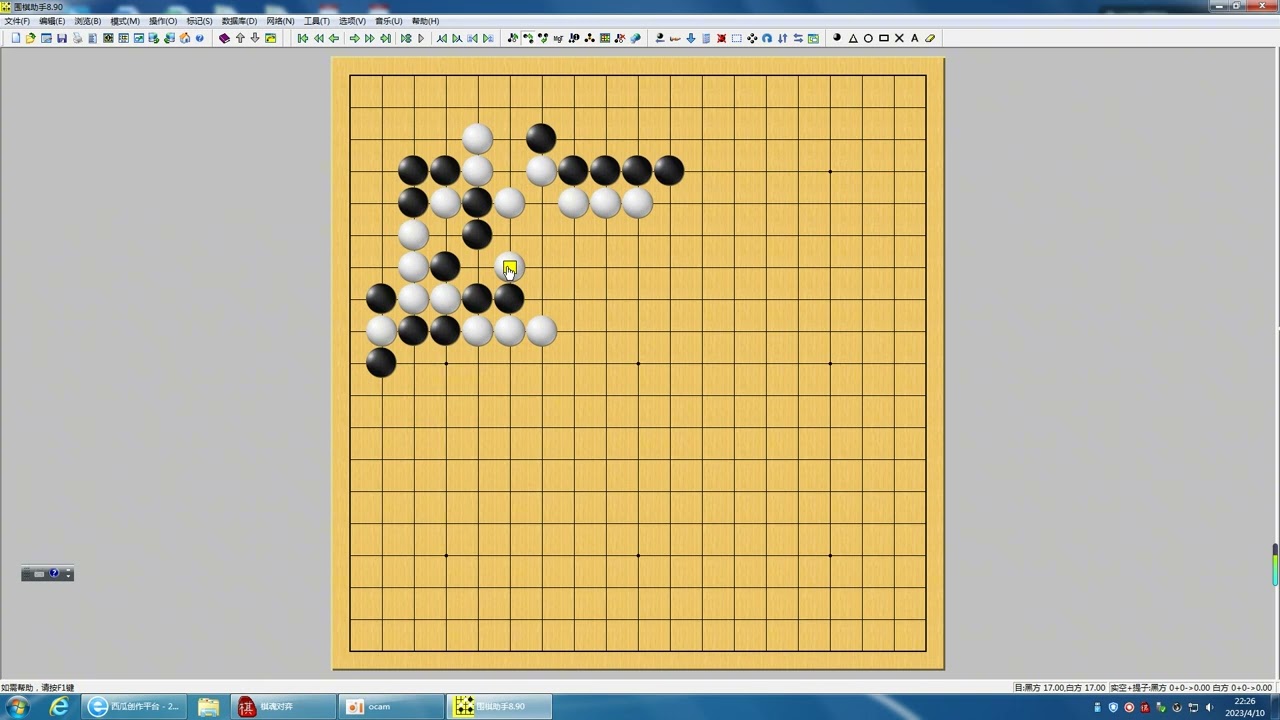Image resolution: width=1280 pixels, height=720 pixels.
Task: Open the 编辑(E) menu
Action: tap(52, 21)
